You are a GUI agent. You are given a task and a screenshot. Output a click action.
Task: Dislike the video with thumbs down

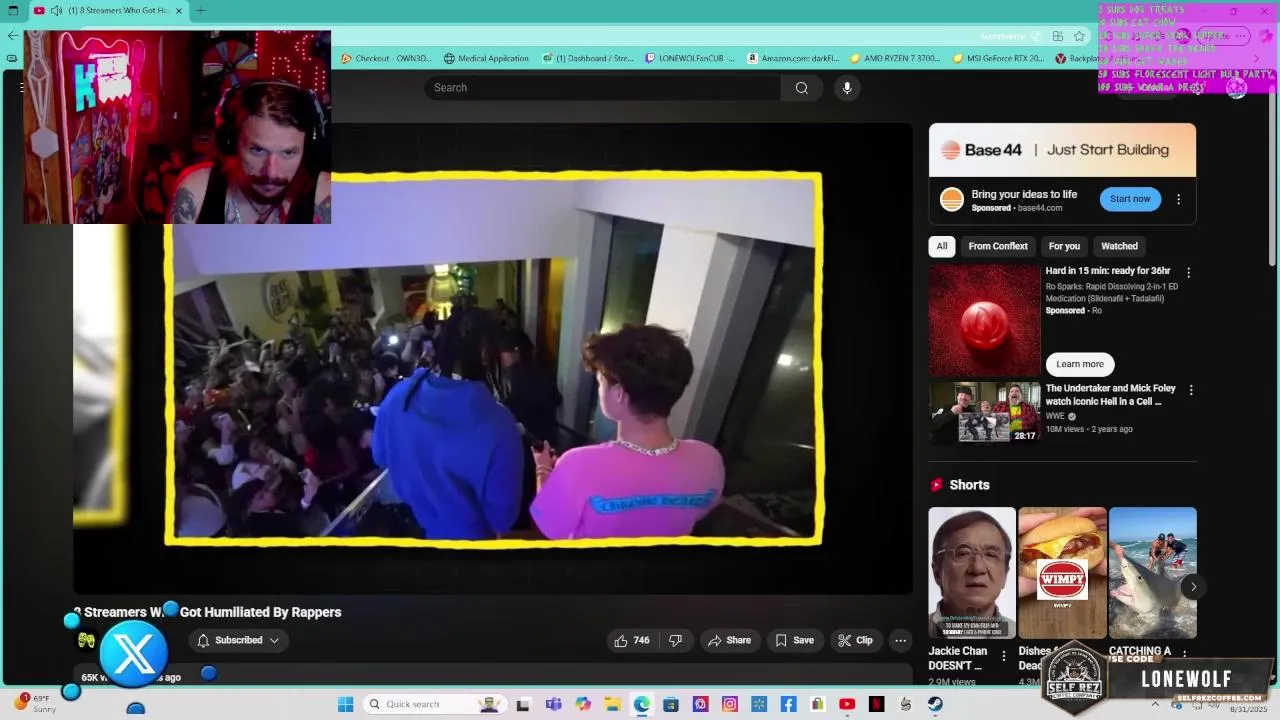(676, 640)
